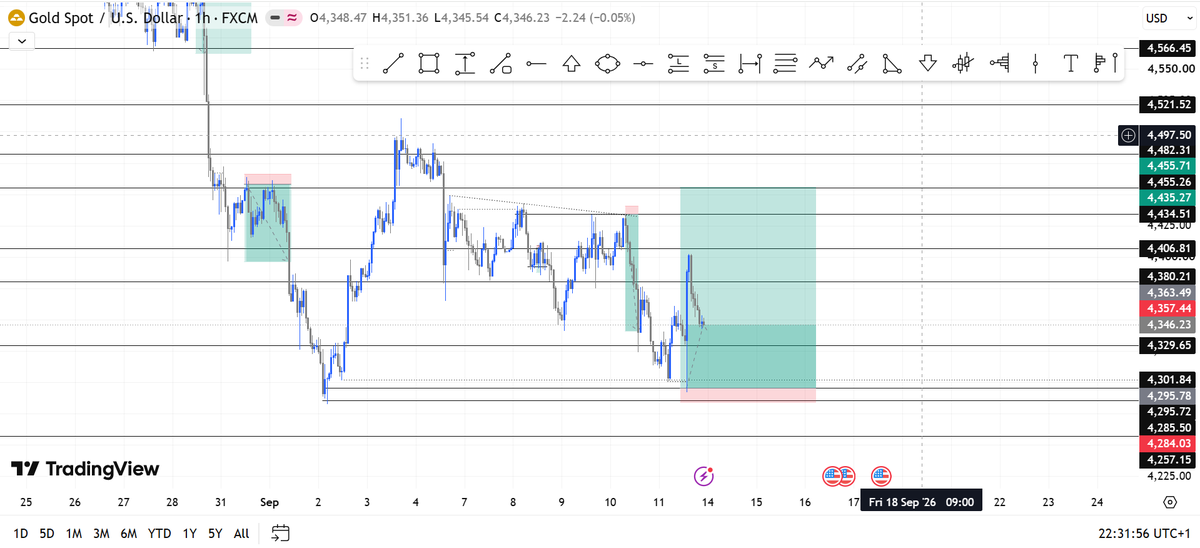Set chart range to 1D
The width and height of the screenshot is (1200, 548).
tap(19, 533)
